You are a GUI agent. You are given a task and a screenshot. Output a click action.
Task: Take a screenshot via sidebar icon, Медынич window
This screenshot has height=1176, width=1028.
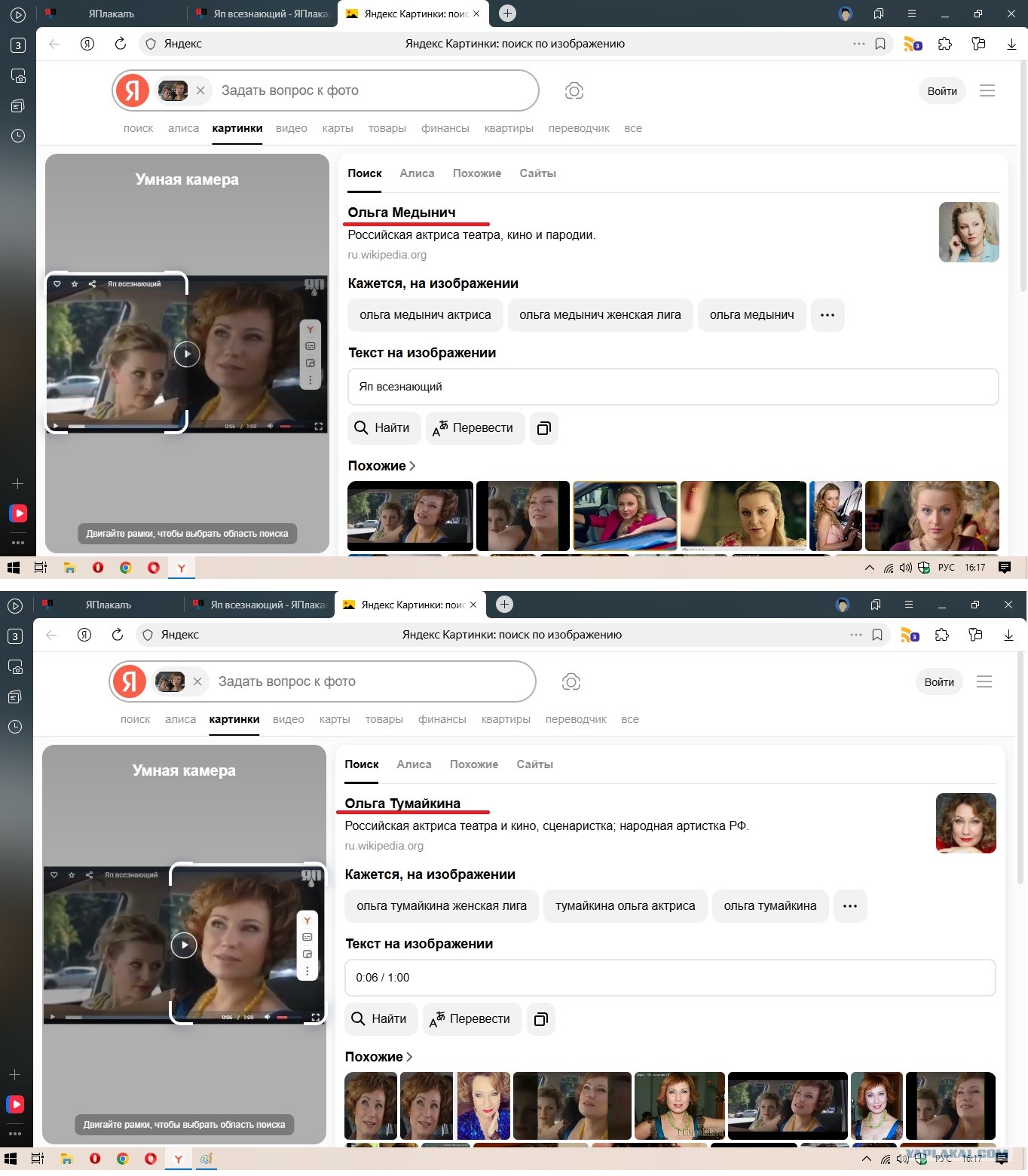click(18, 75)
